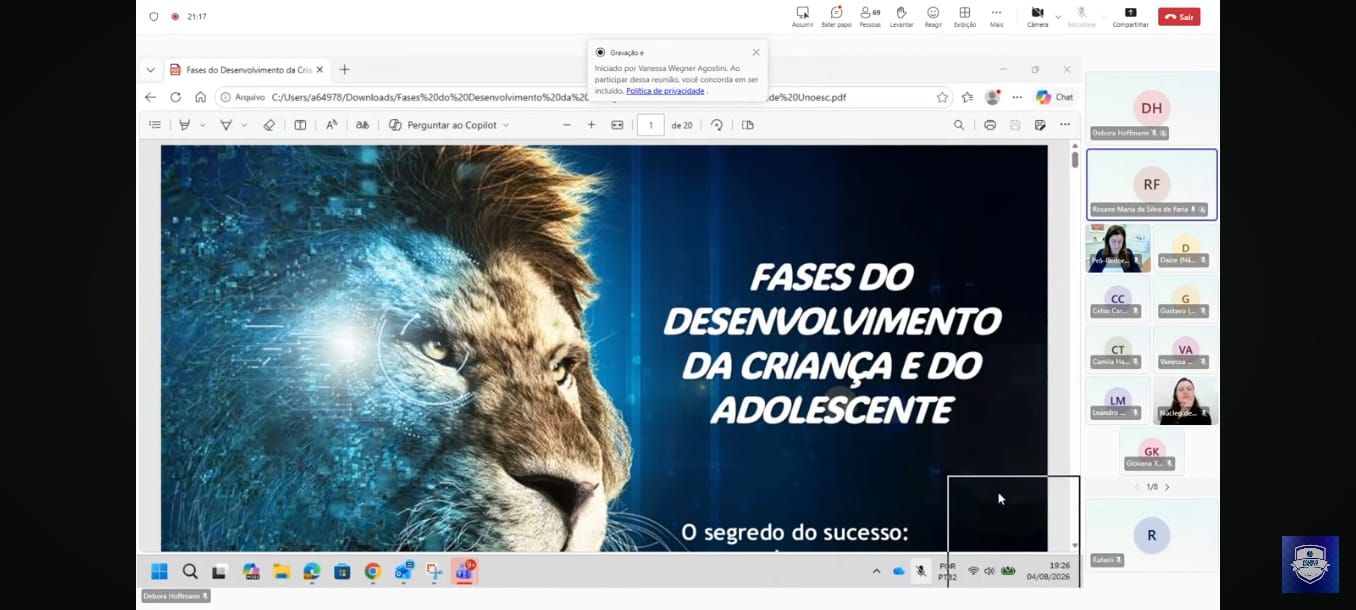1356x610 pixels.
Task: Open Microsoft Teams icon on the taskbar
Action: click(x=464, y=571)
